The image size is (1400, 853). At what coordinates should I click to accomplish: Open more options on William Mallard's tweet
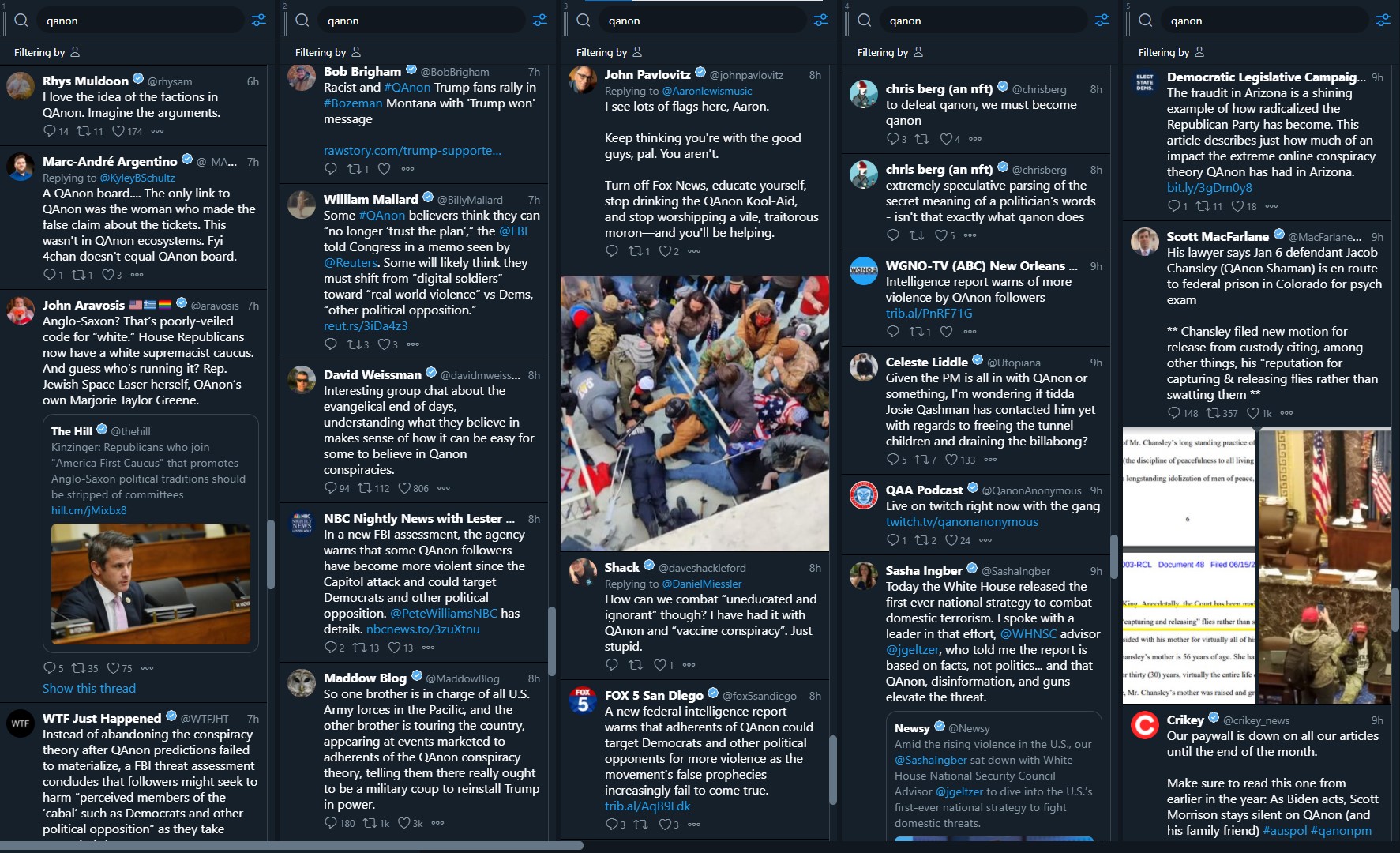click(x=413, y=344)
